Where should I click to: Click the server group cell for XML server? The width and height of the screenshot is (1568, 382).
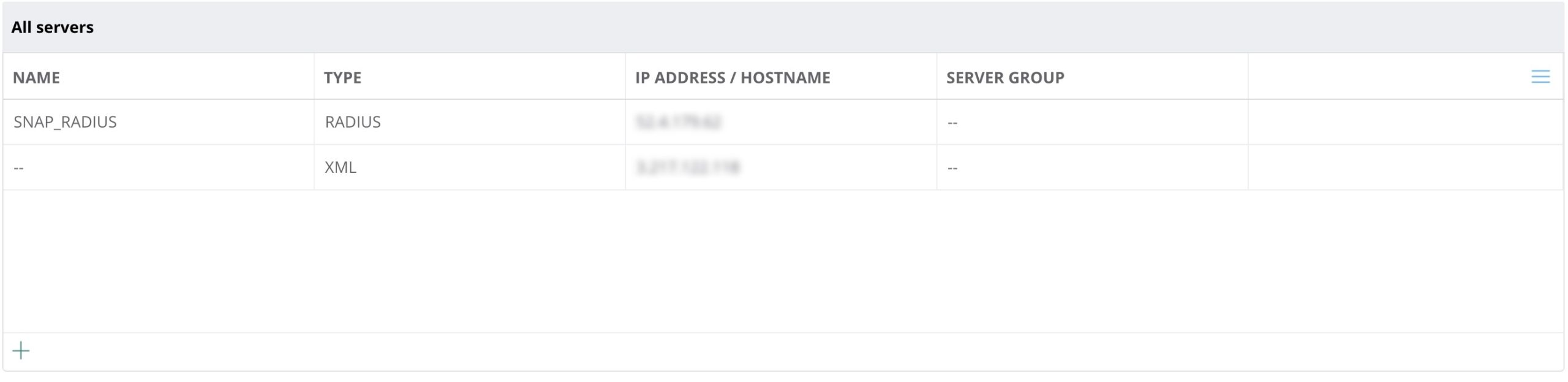coord(952,167)
